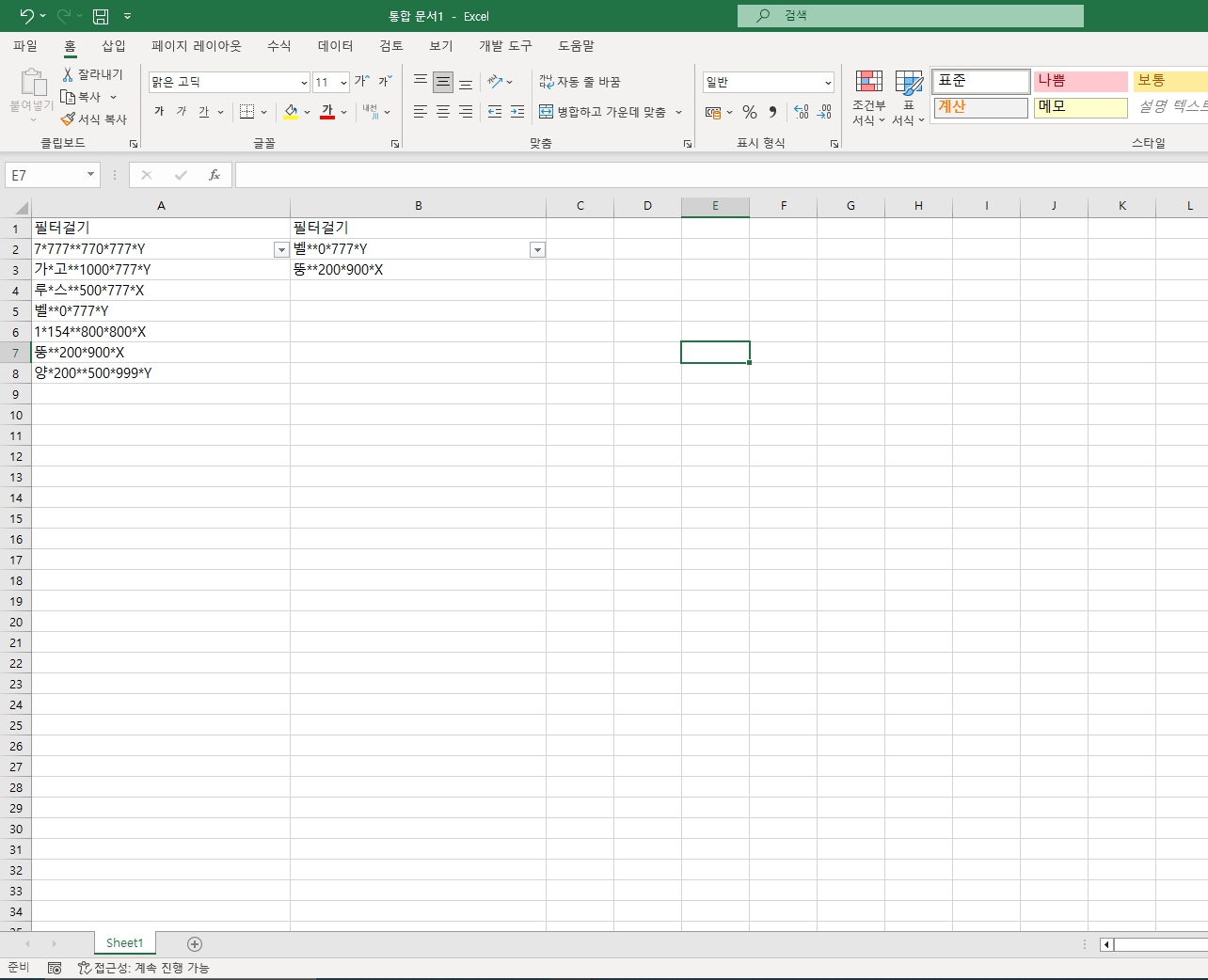Click the fill color paint bucket icon

click(292, 112)
